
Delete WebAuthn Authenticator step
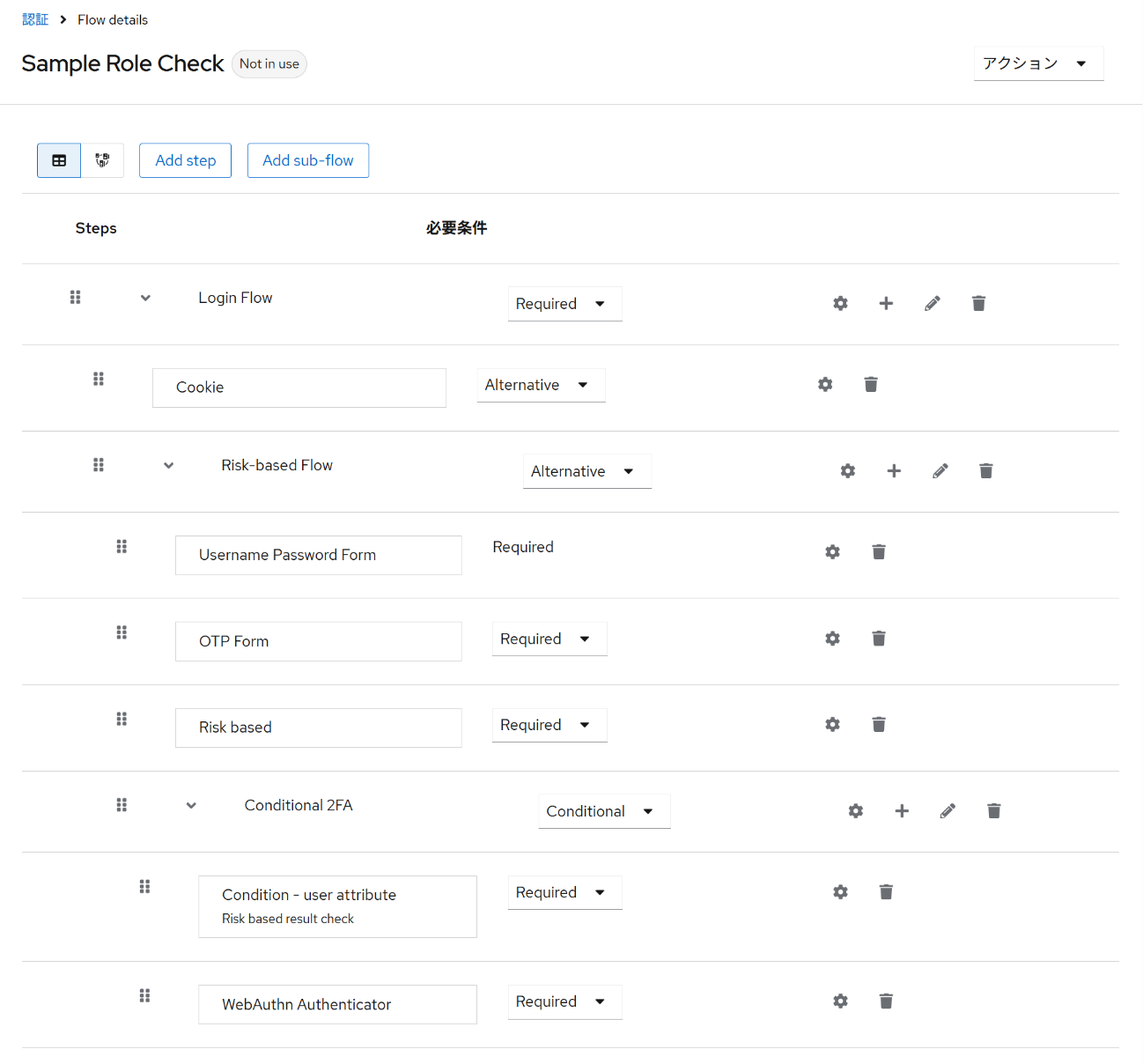pos(887,1001)
